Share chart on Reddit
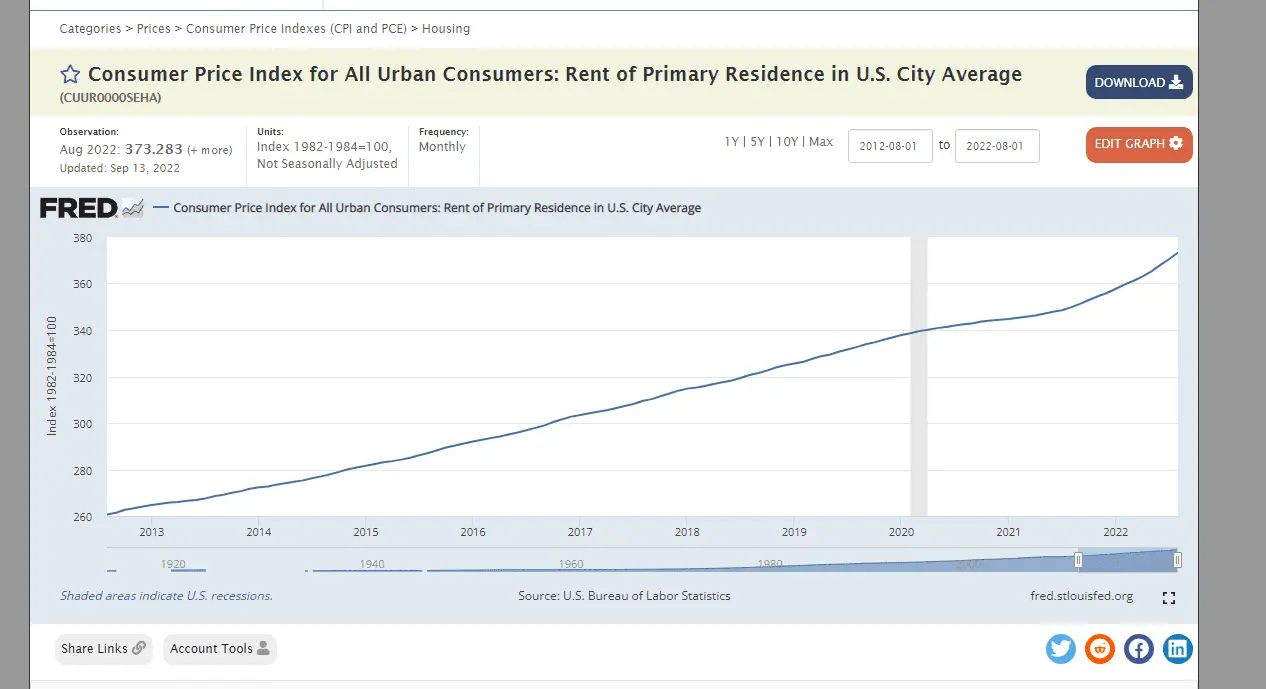Viewport: 1266px width, 689px height. click(1100, 649)
